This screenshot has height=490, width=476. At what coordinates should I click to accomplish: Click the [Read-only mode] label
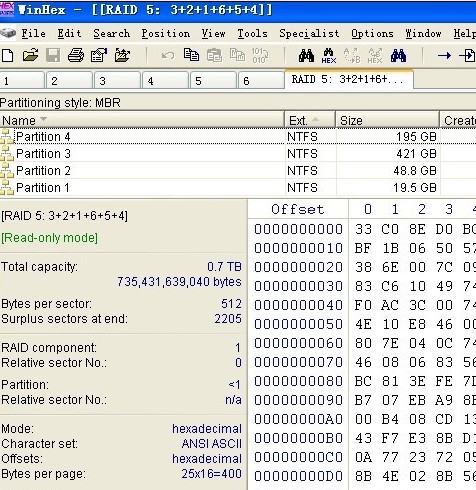[x=49, y=238]
